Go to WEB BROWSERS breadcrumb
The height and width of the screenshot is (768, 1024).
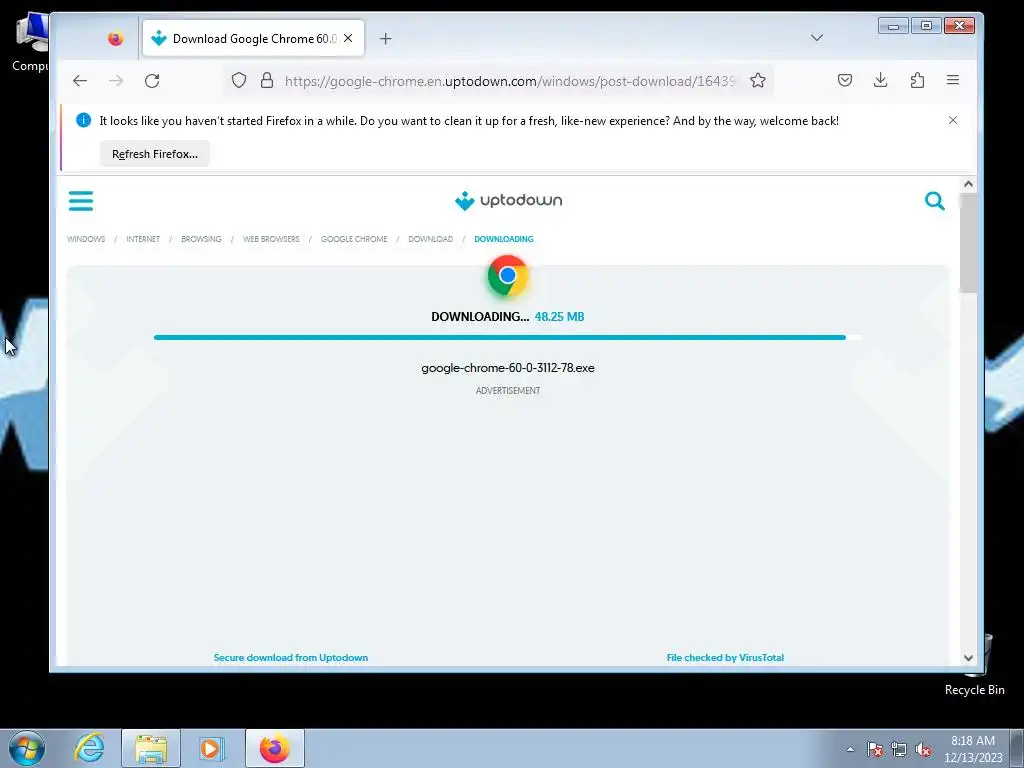coord(271,239)
